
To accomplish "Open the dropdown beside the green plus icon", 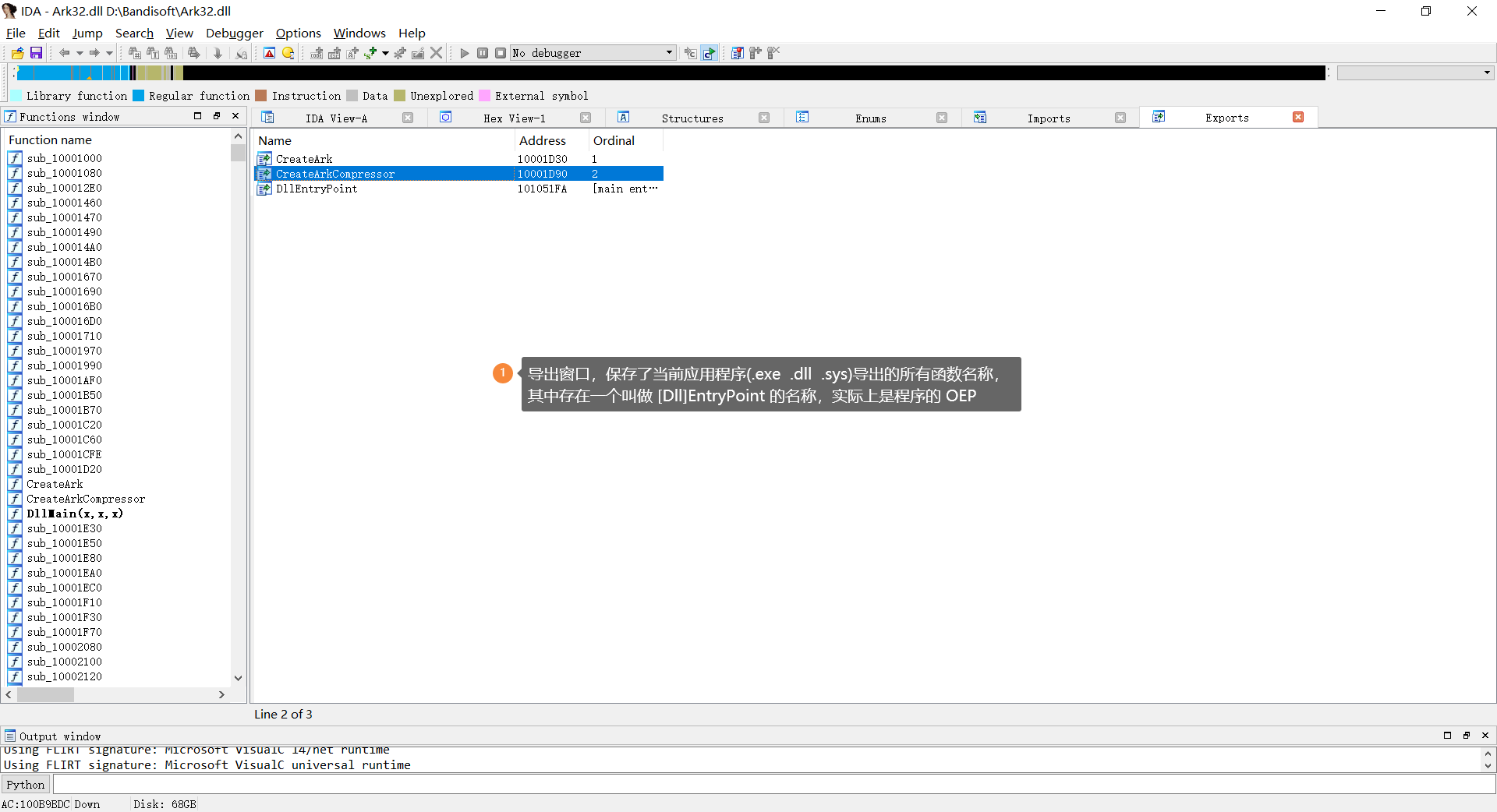I will click(385, 53).
